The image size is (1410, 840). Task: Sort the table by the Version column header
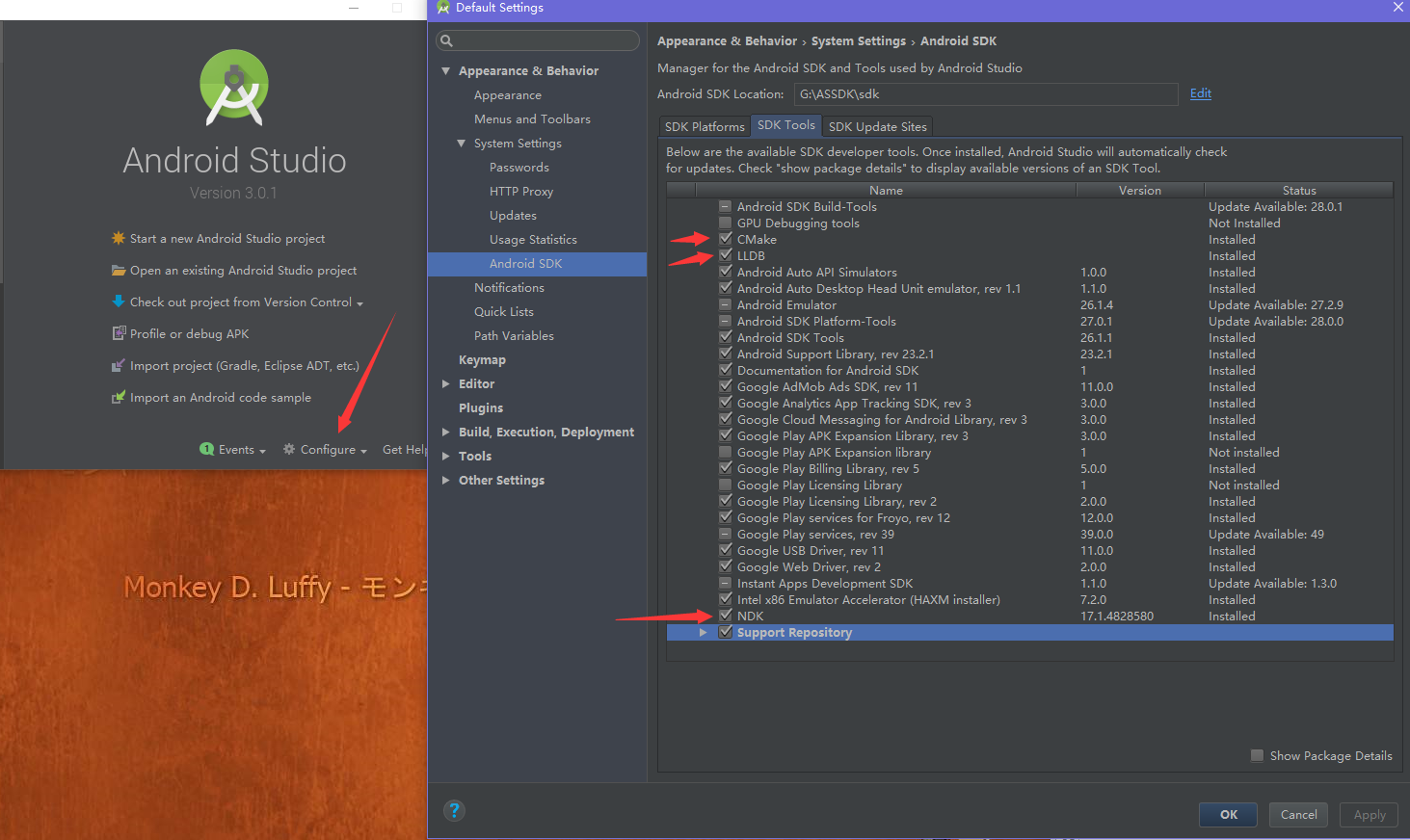(x=1140, y=190)
